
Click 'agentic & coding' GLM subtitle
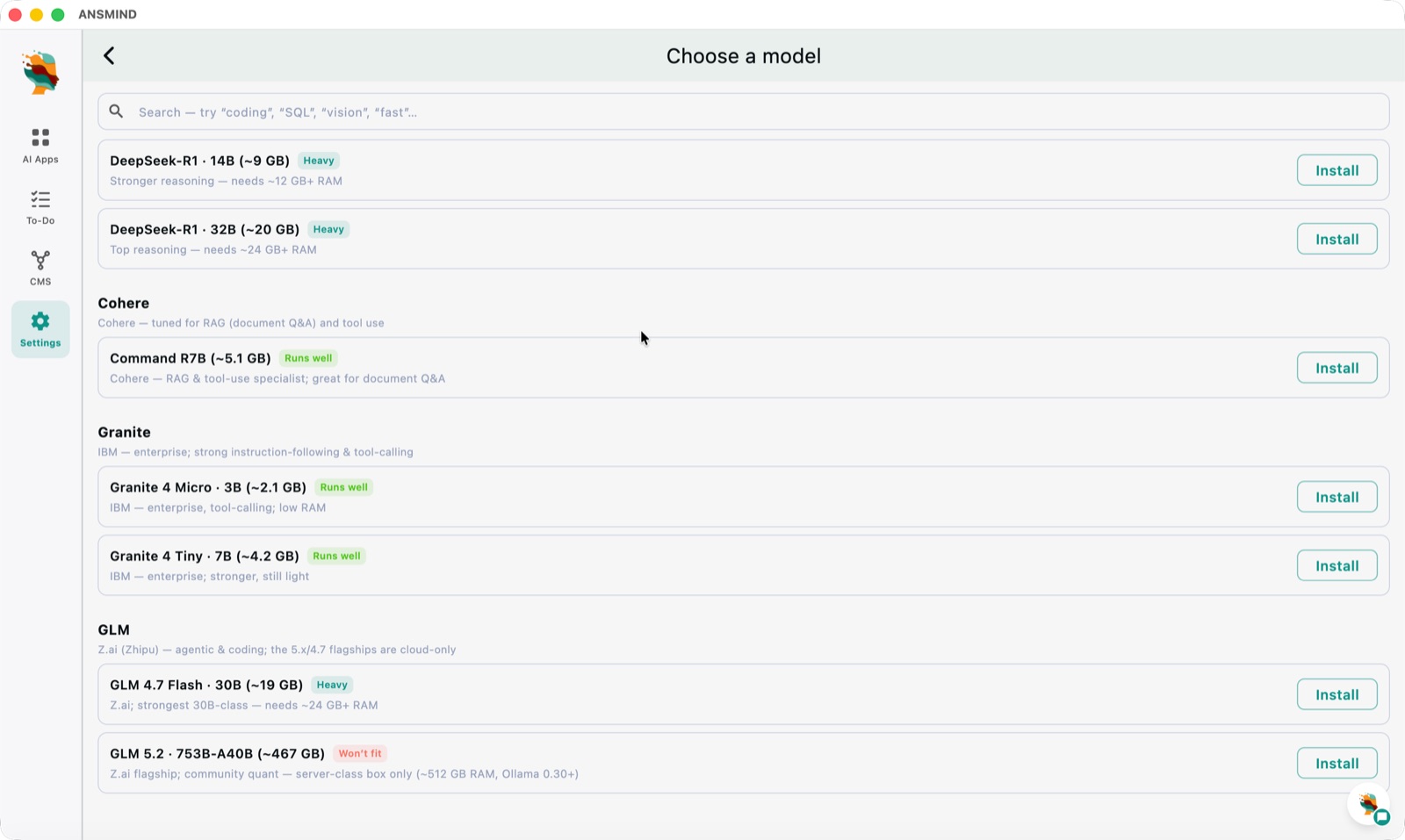click(277, 650)
